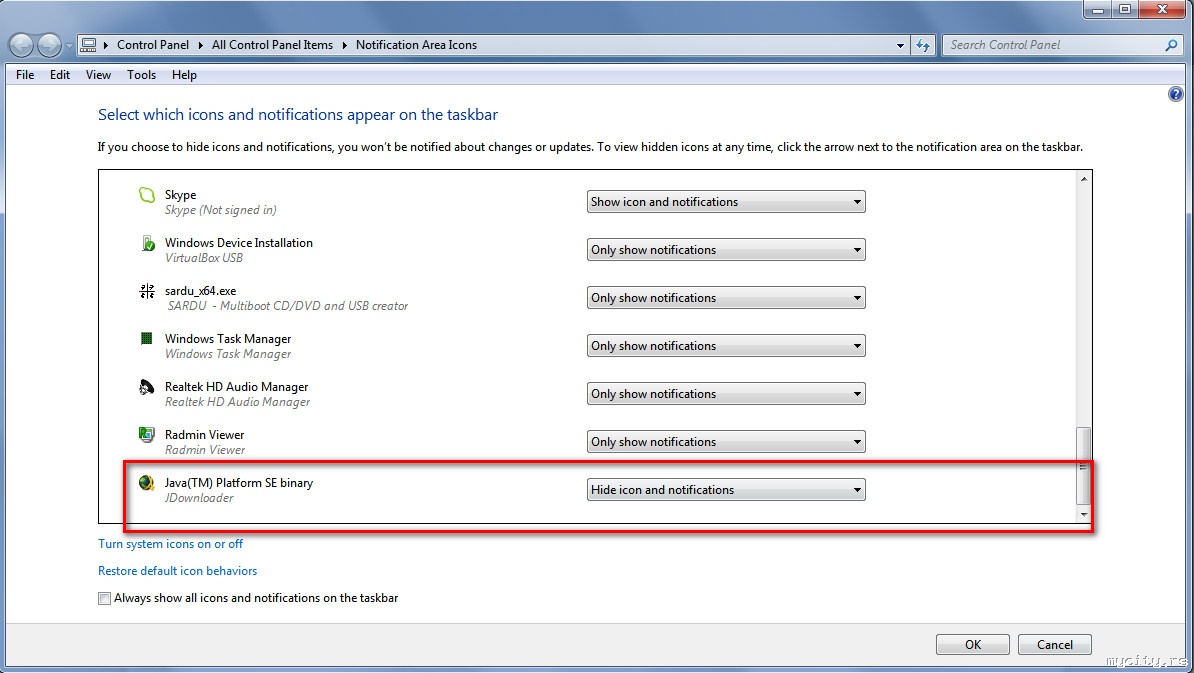Click the sardu_x64.exe name label
This screenshot has width=1194, height=673.
(x=201, y=291)
